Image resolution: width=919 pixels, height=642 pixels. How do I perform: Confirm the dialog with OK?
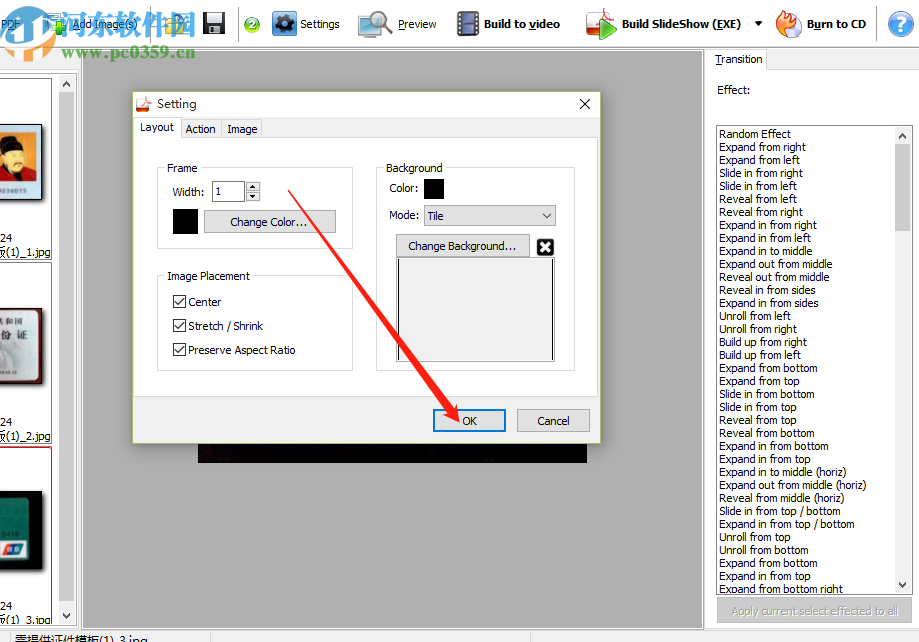click(x=469, y=420)
